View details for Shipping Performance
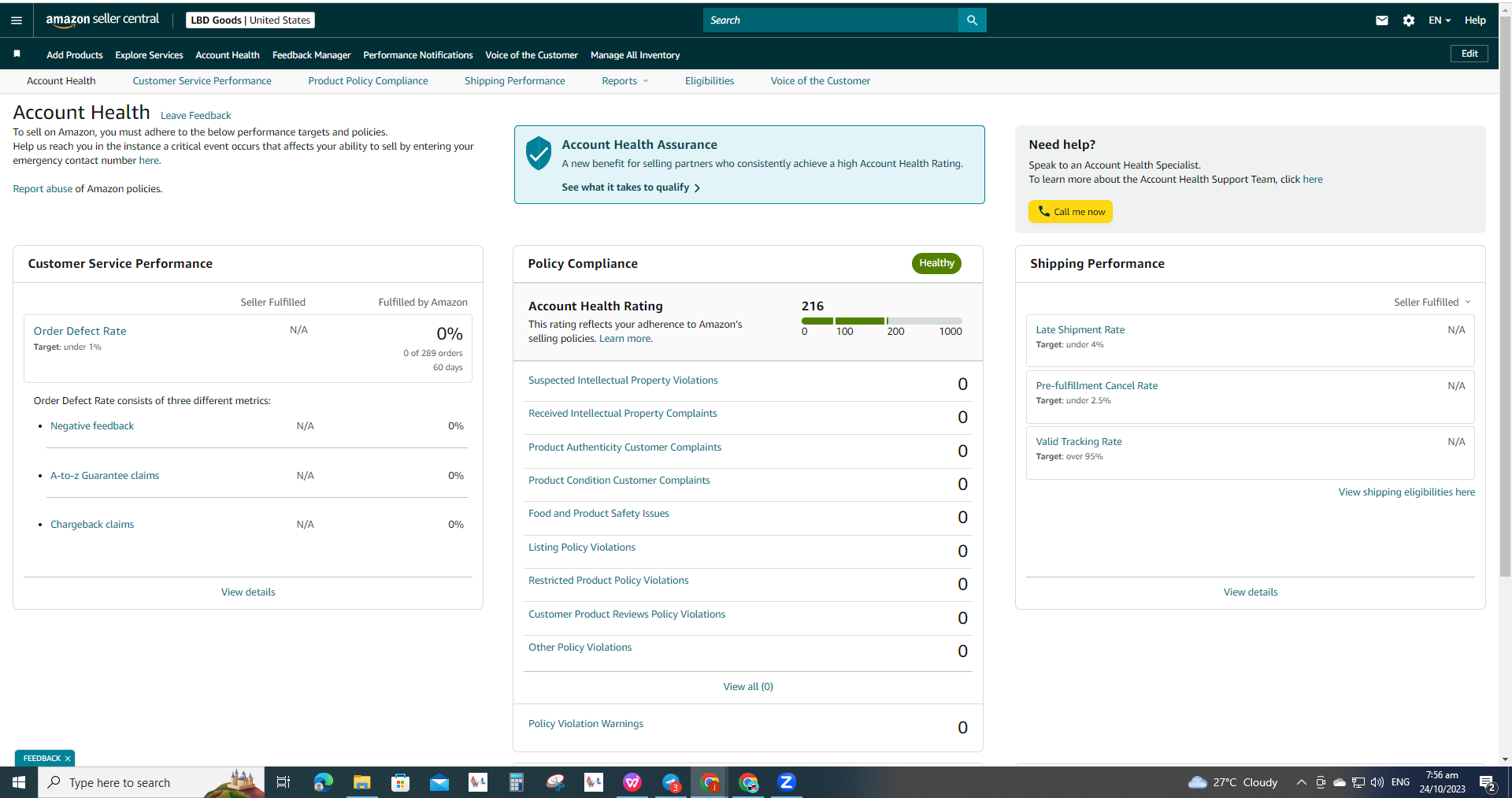This screenshot has width=1512, height=798. click(1251, 592)
